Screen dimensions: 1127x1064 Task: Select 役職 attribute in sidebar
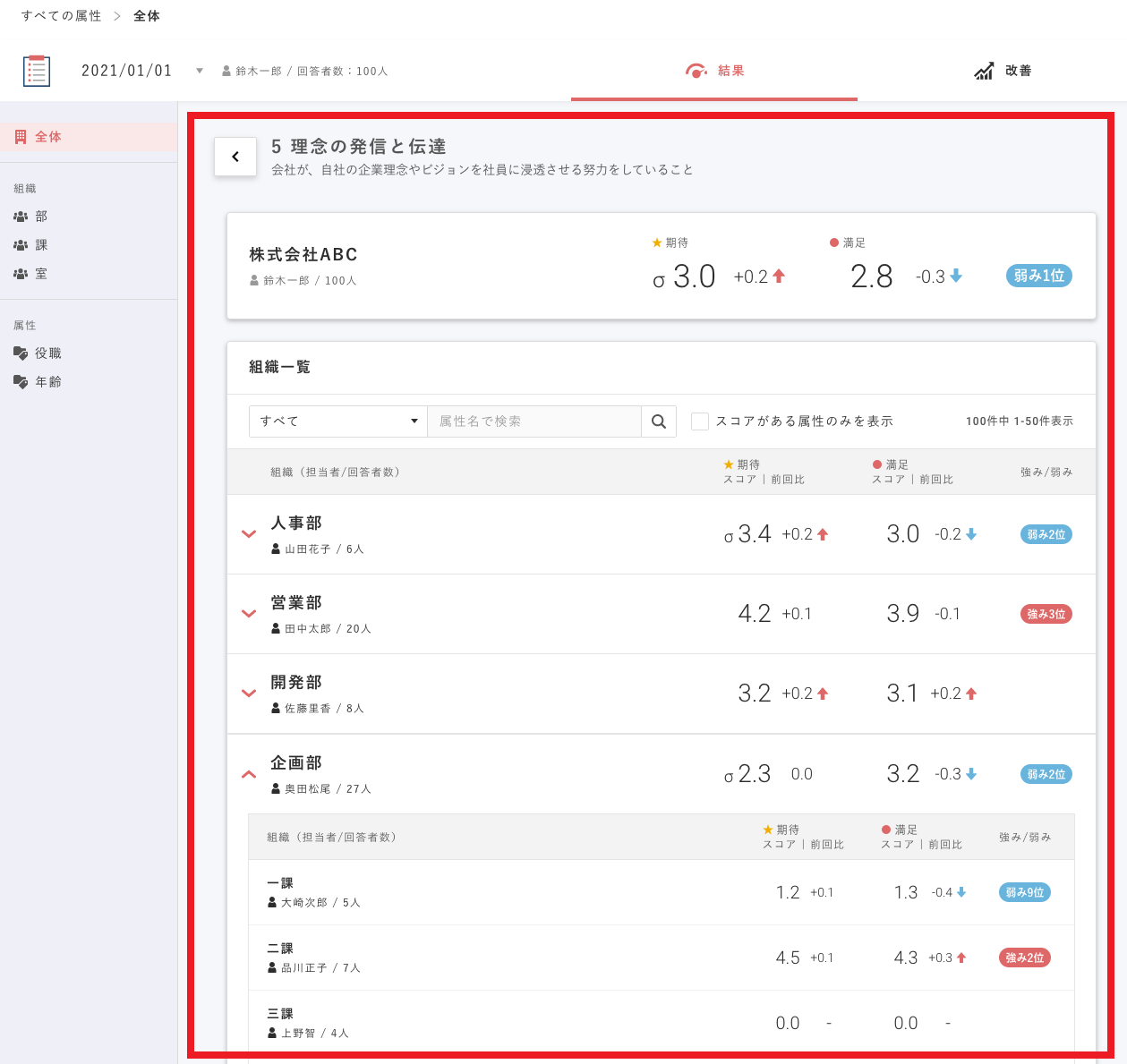click(x=47, y=353)
